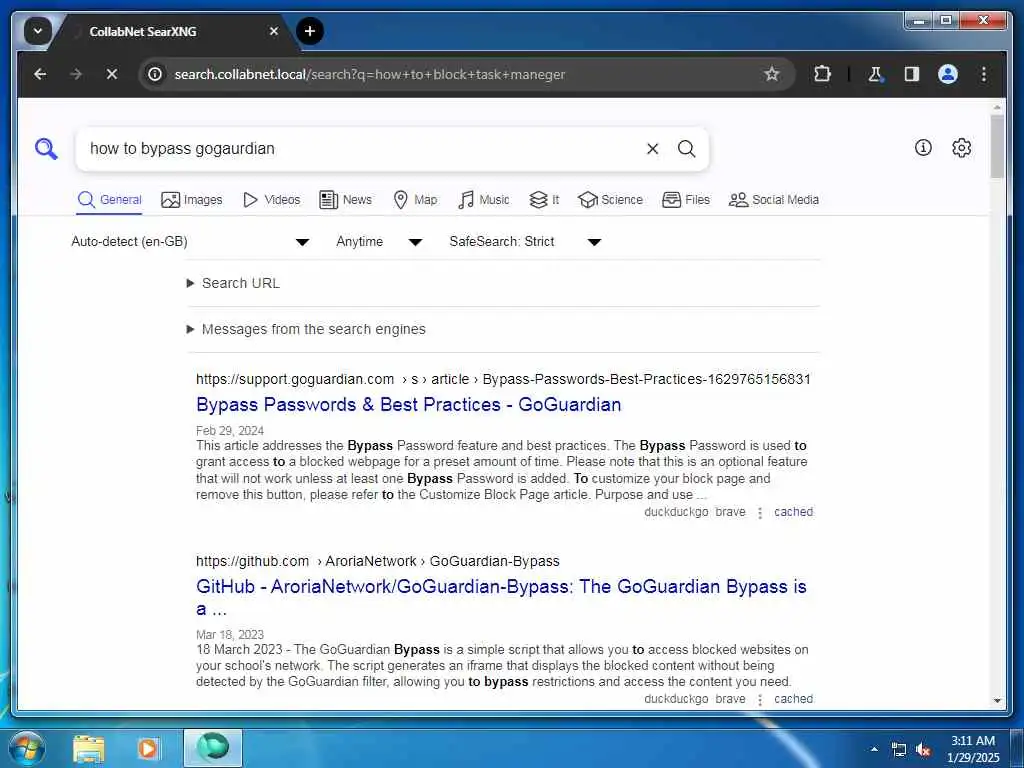Open the taskbar clock and date
Screen dimensions: 1024x768
point(973,749)
